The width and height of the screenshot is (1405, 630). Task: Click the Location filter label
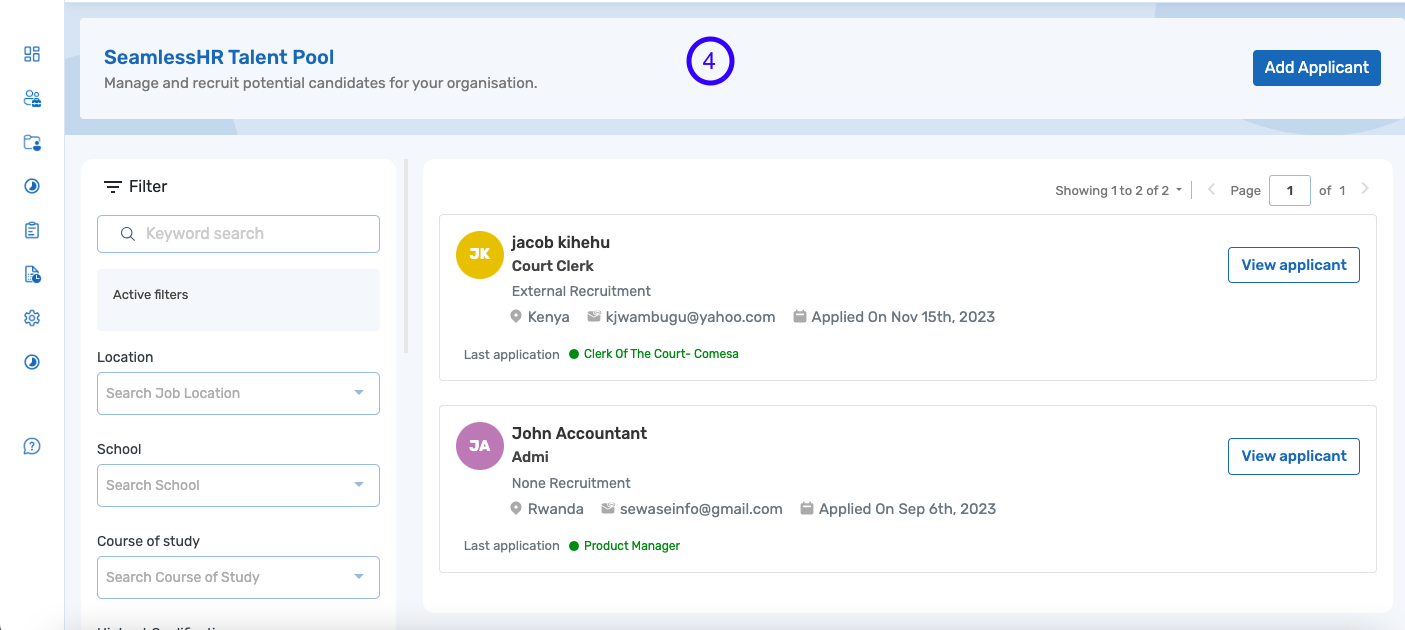125,357
